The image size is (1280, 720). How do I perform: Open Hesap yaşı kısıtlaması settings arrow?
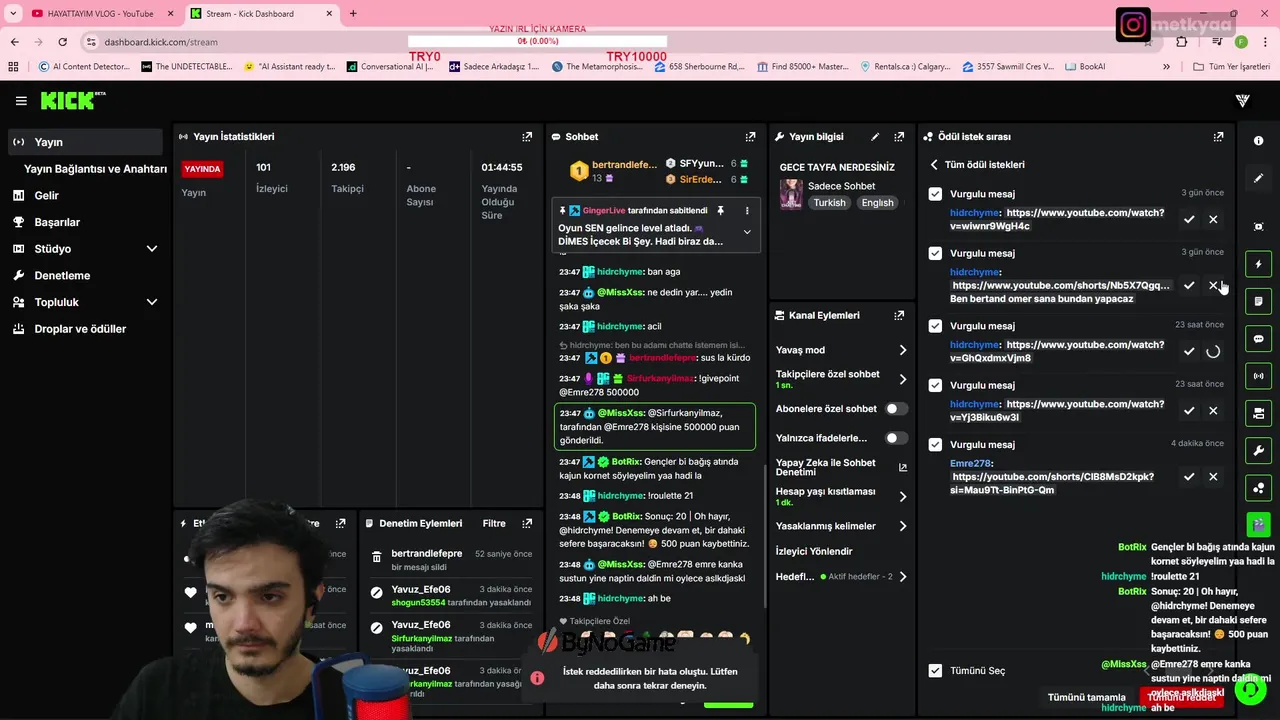click(903, 496)
